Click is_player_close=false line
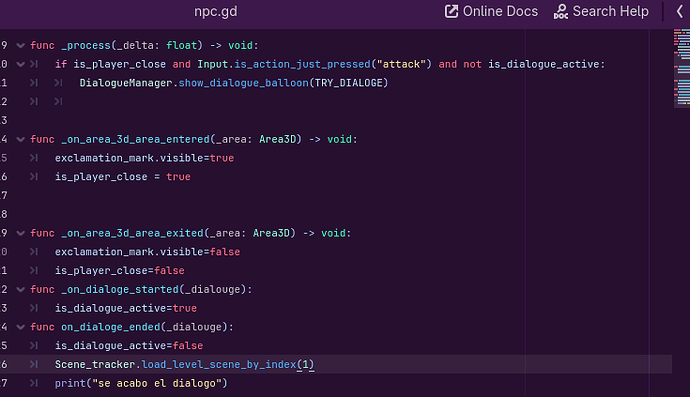The height and width of the screenshot is (397, 690). point(120,271)
